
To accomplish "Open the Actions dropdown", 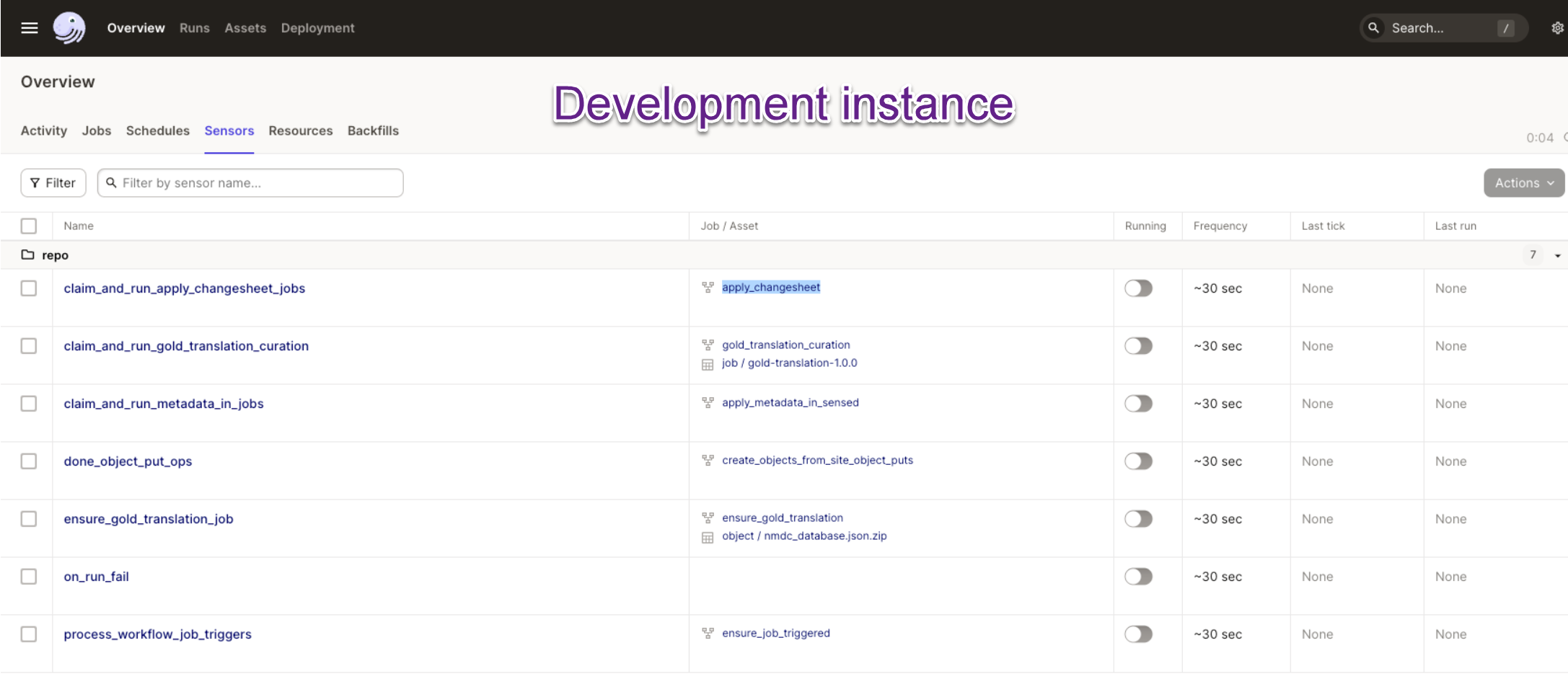I will click(x=1523, y=182).
